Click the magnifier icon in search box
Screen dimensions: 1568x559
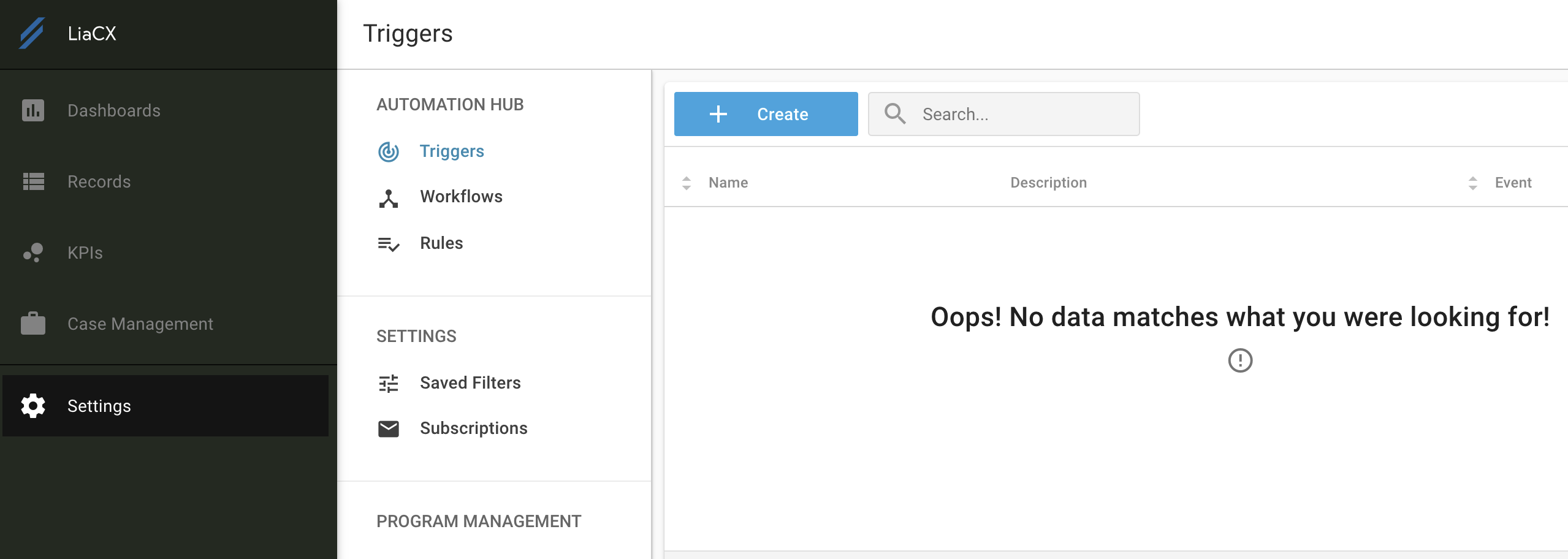pos(895,113)
